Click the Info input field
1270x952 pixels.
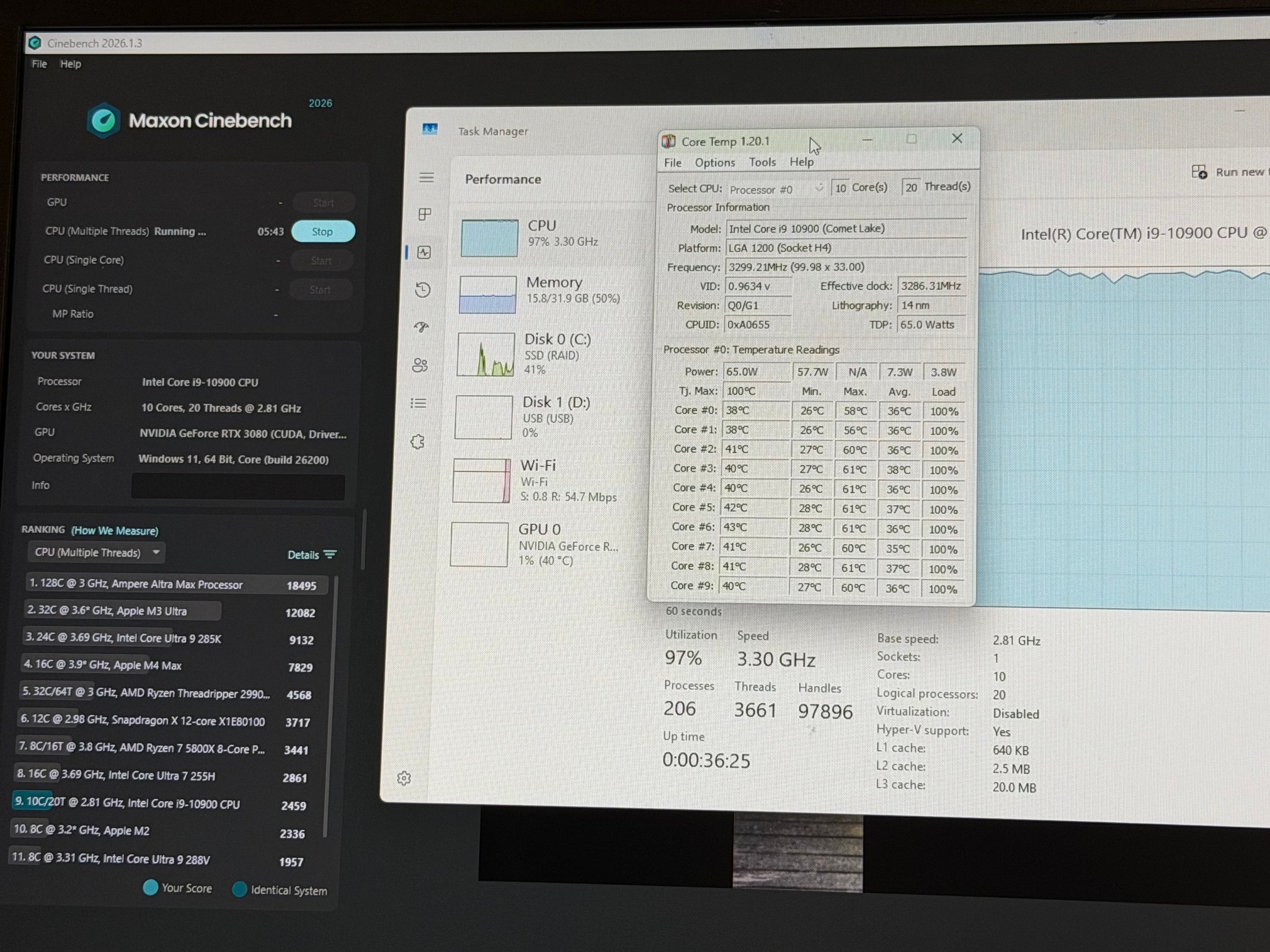238,487
